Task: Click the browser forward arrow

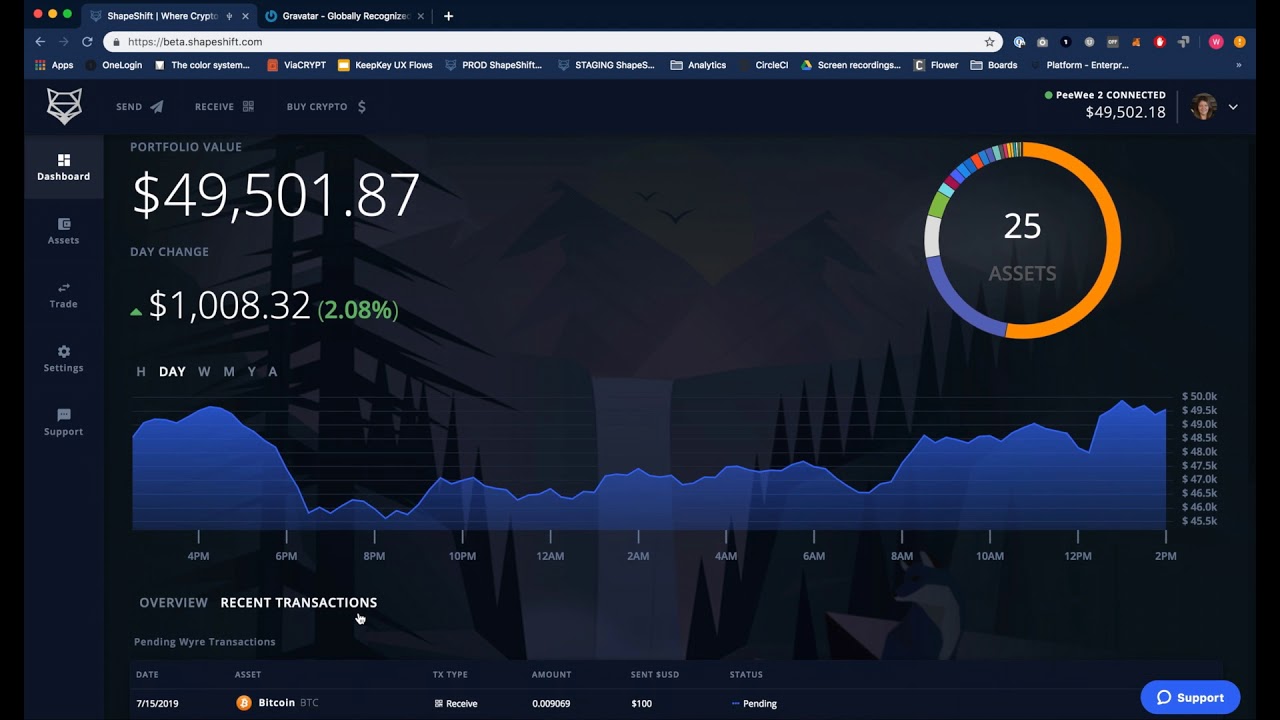Action: point(64,42)
